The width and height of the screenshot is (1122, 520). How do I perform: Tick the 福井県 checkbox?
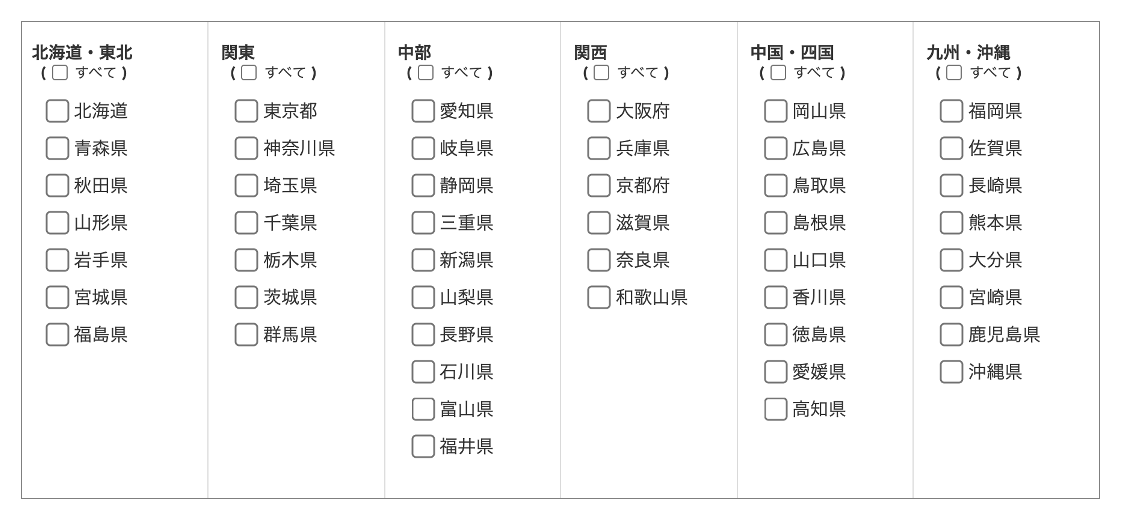(423, 446)
